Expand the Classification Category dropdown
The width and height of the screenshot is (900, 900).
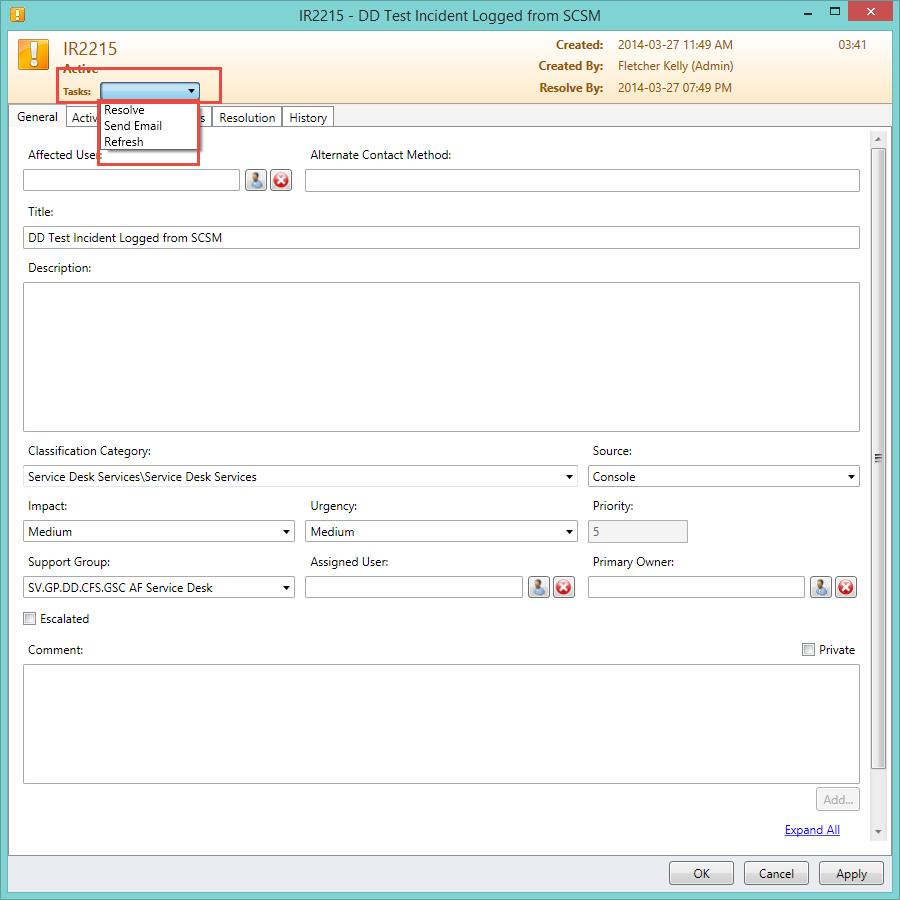(x=570, y=477)
